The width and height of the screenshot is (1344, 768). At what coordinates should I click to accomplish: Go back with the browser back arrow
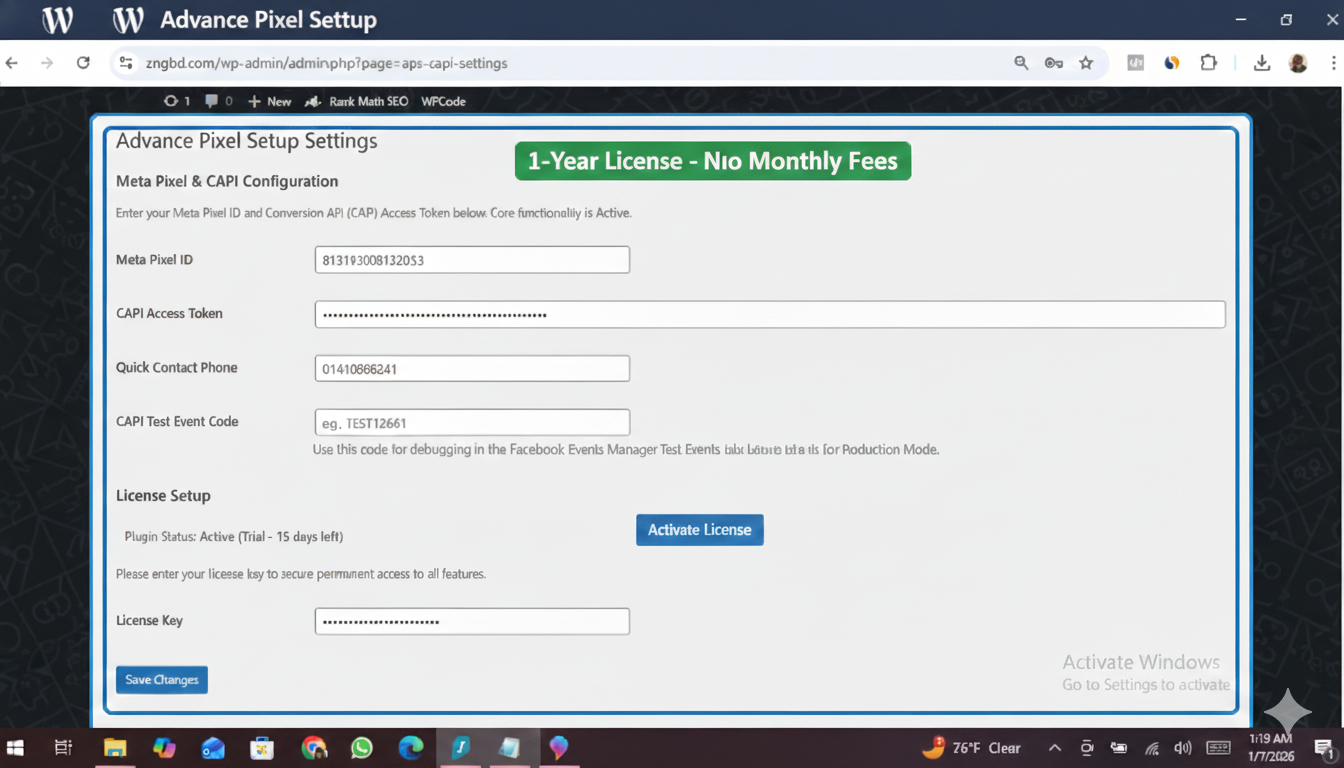(12, 63)
